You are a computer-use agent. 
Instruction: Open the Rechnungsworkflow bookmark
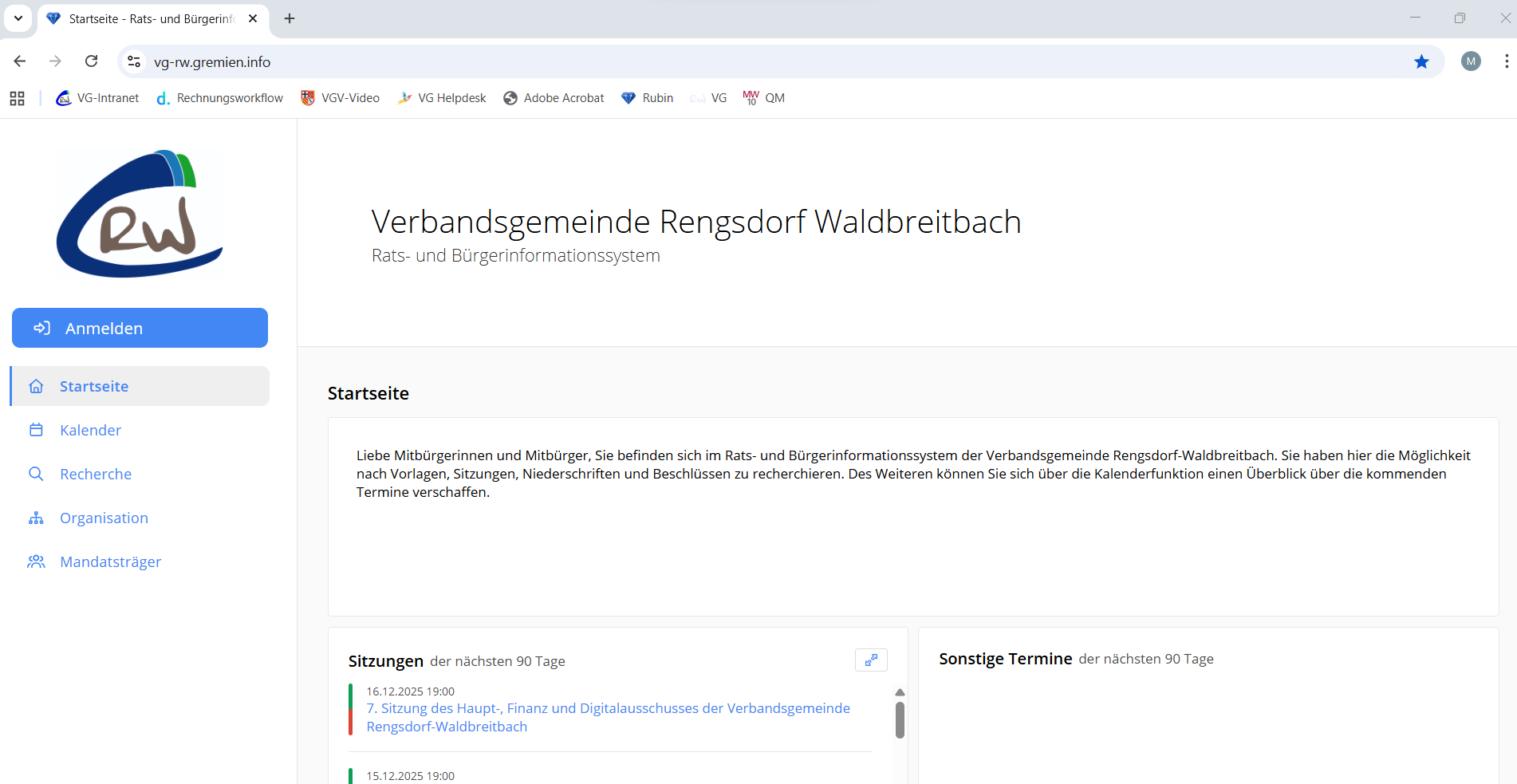(x=220, y=98)
